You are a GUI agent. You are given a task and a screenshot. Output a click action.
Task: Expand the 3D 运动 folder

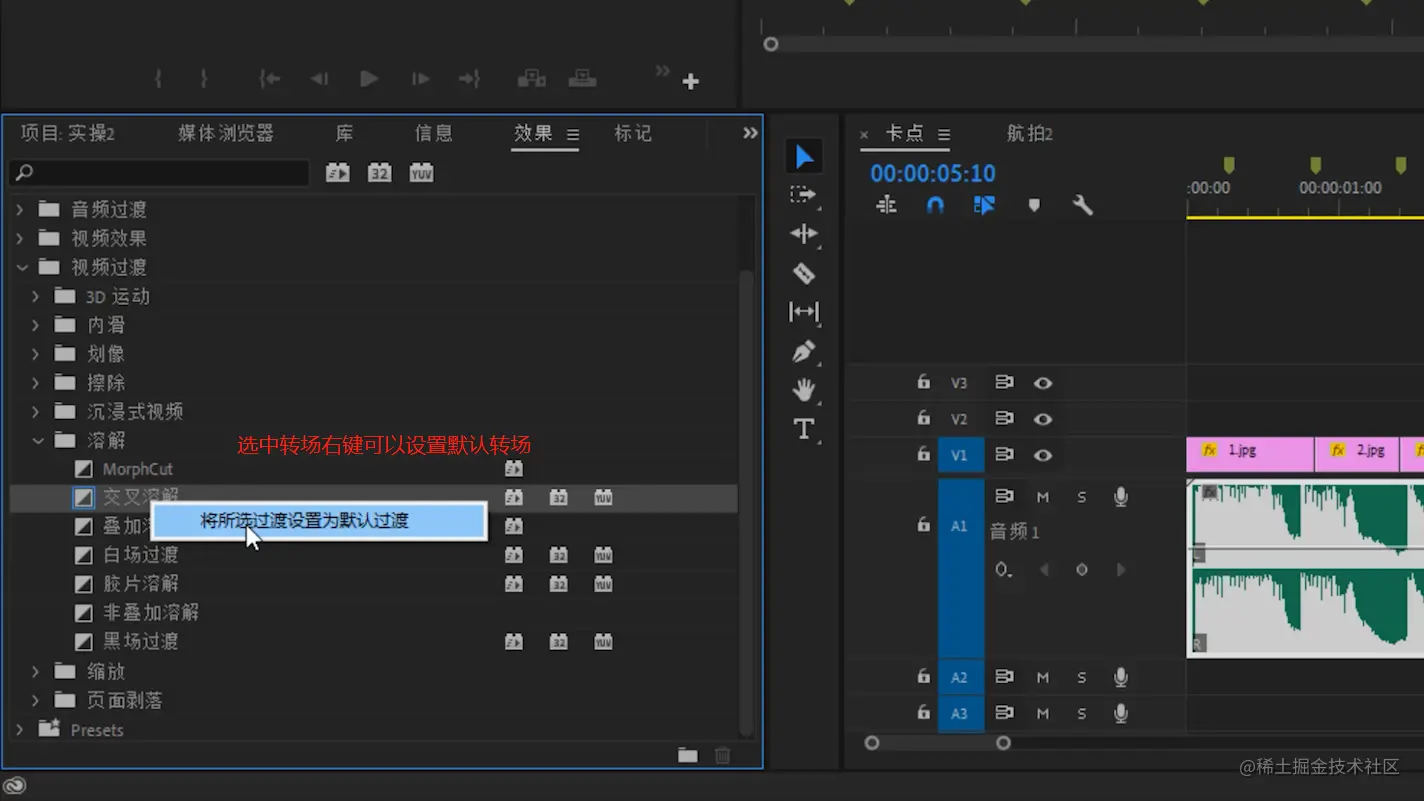tap(36, 297)
